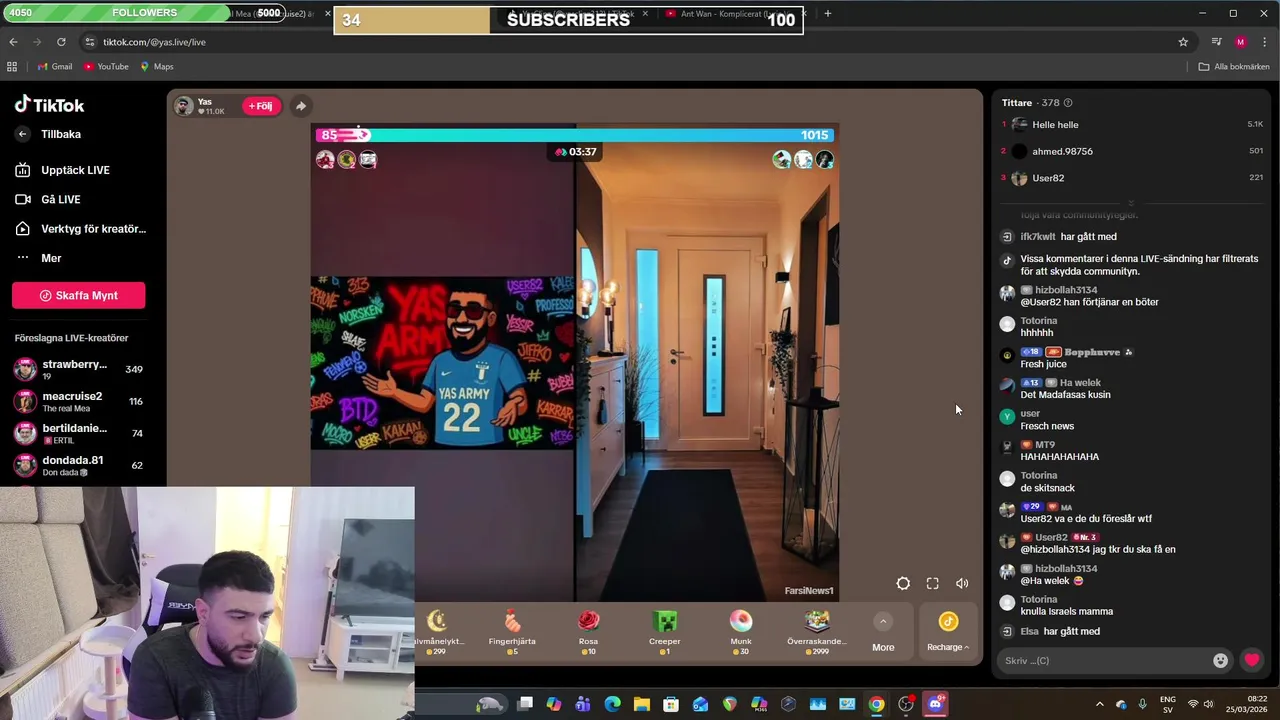Open Chrome profile avatar M
Viewport: 1280px width, 720px height.
pos(1241,42)
